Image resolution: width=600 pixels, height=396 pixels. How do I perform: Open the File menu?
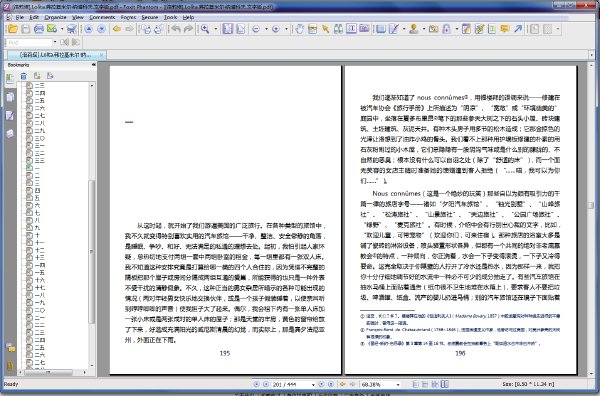click(20, 17)
